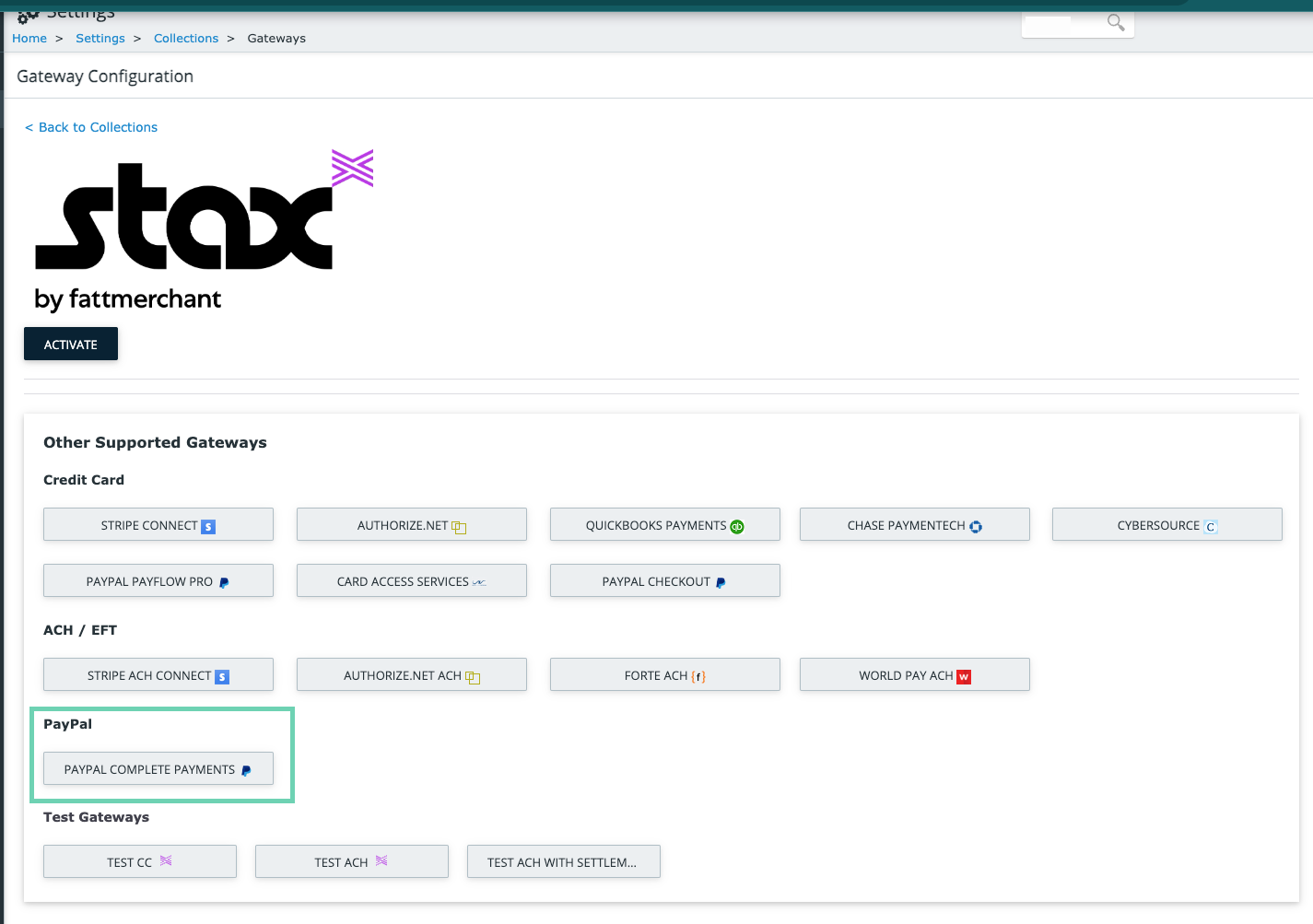Choose World Pay ACH gateway
Image resolution: width=1313 pixels, height=924 pixels.
(915, 674)
